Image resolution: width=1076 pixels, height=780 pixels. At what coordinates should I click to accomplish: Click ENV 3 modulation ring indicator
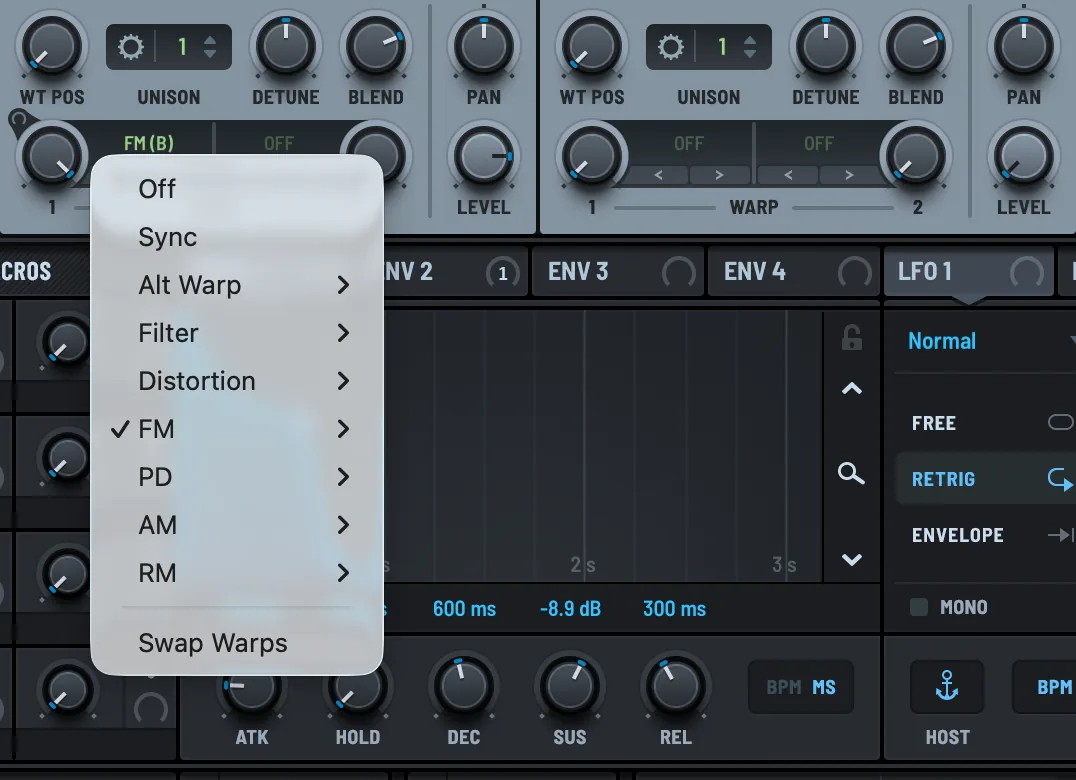click(678, 273)
